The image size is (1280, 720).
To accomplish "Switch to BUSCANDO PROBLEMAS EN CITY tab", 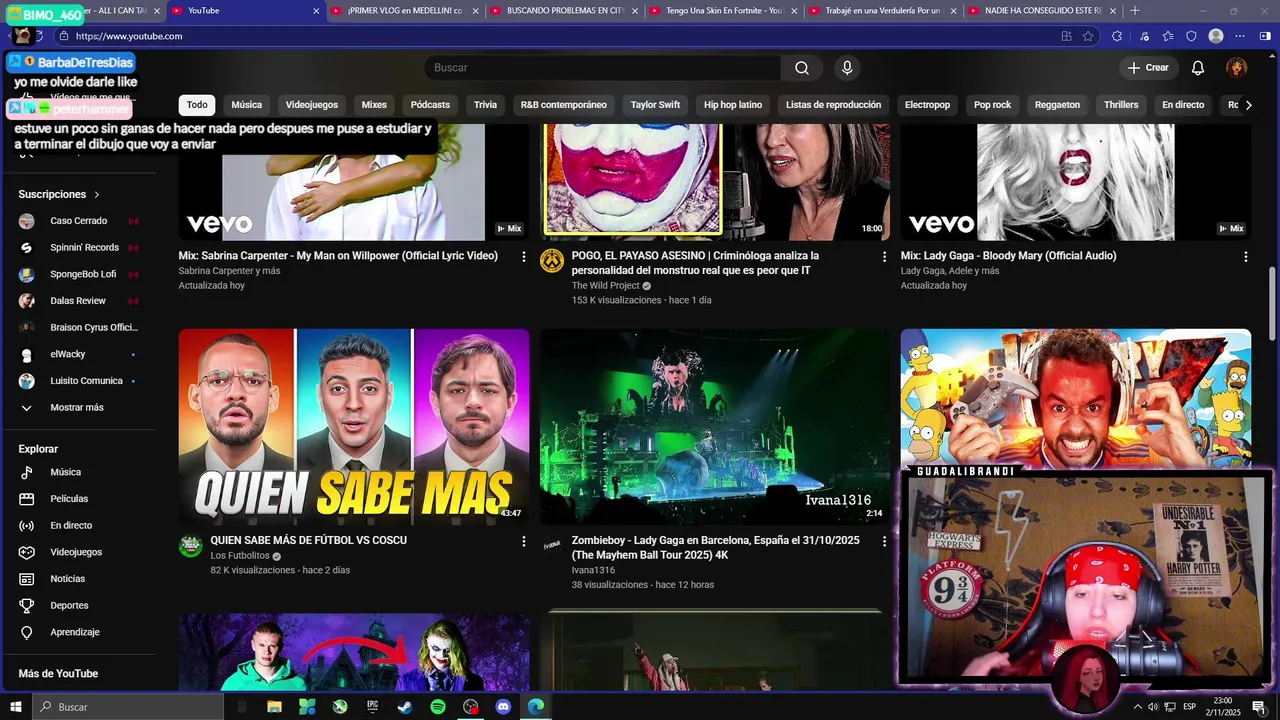I will coord(565,11).
